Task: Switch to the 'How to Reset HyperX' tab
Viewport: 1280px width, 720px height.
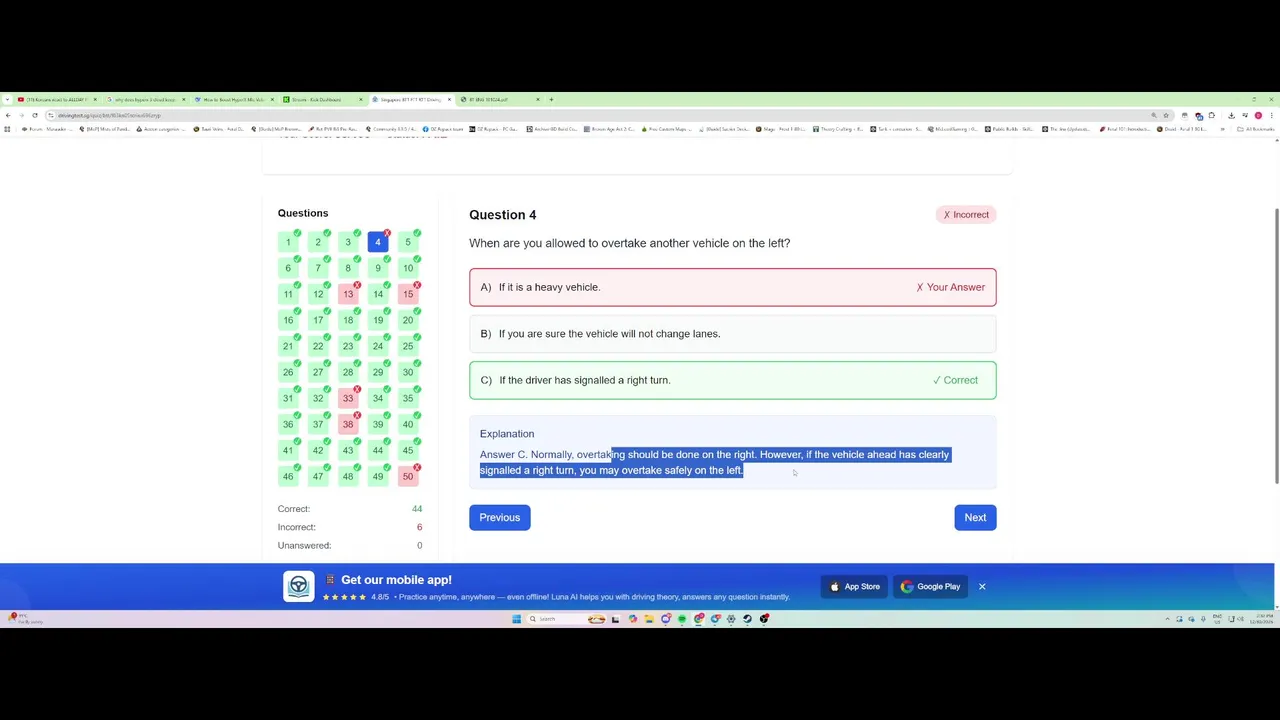Action: click(x=232, y=99)
